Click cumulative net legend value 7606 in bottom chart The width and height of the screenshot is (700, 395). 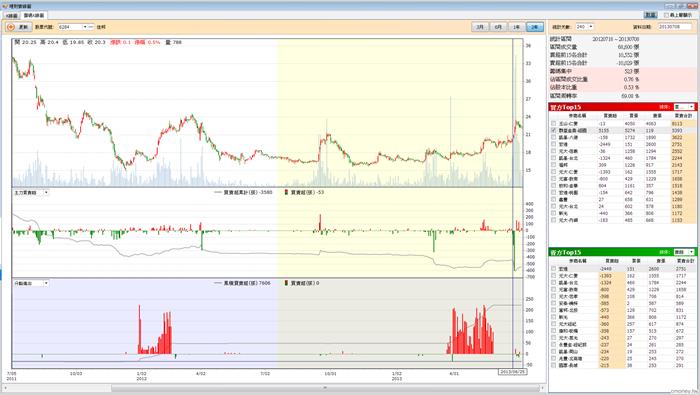click(x=264, y=283)
